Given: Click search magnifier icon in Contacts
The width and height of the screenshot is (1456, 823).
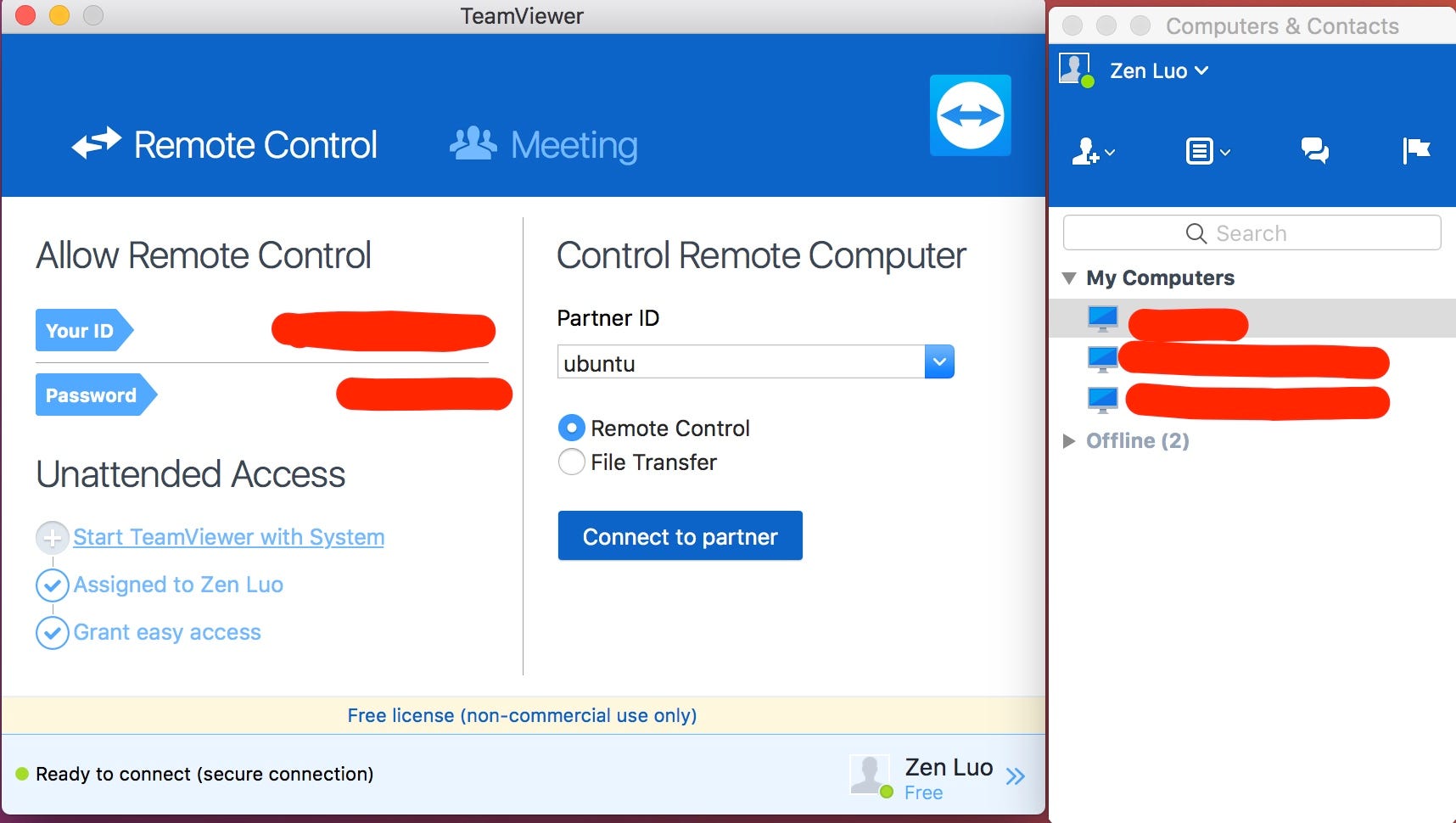Looking at the screenshot, I should (x=1196, y=233).
